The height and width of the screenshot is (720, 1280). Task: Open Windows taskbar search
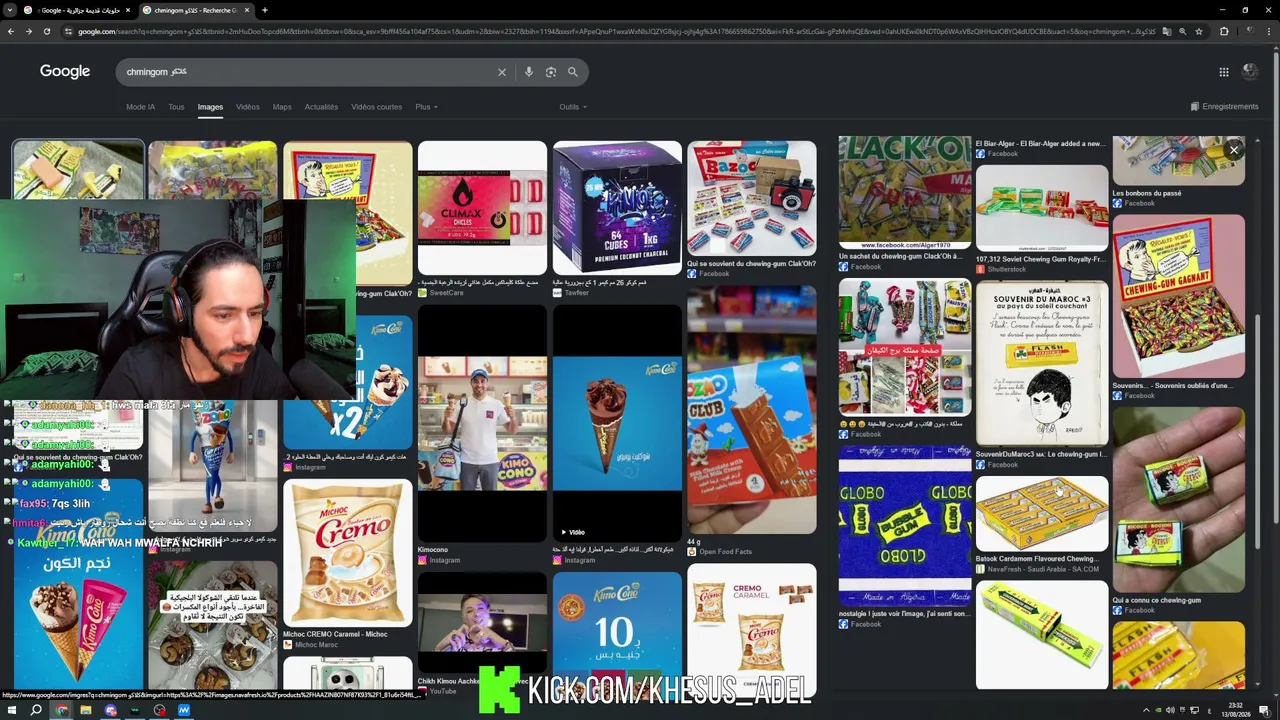coord(36,710)
